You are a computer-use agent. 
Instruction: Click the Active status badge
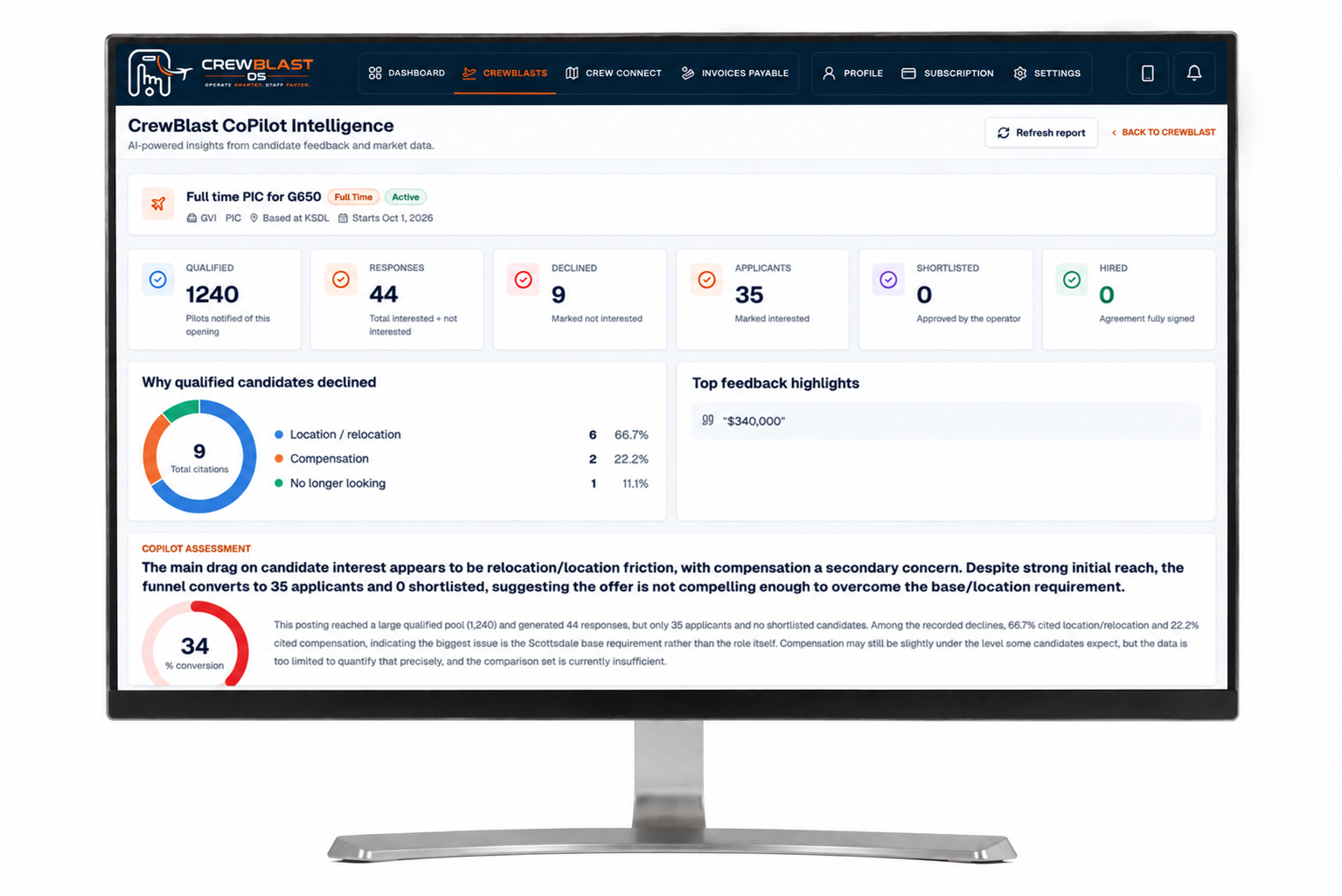click(406, 198)
